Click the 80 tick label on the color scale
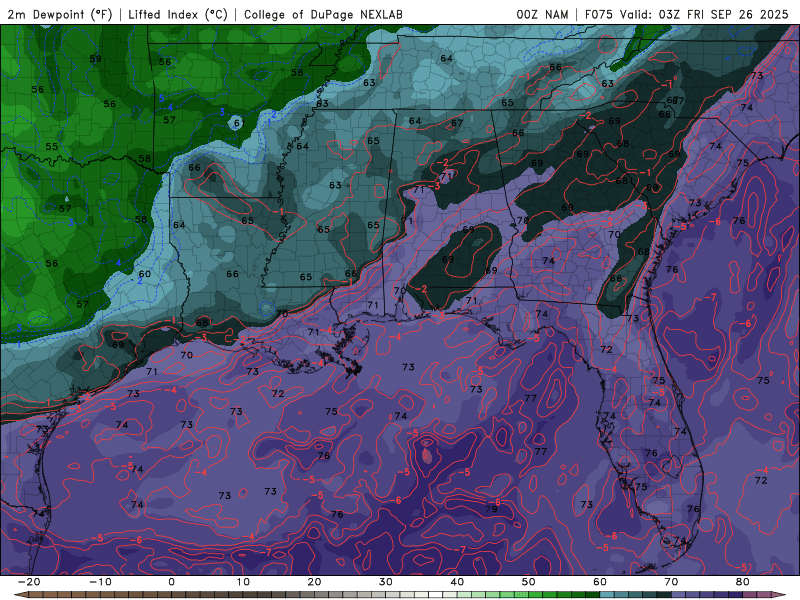800x600 pixels. pyautogui.click(x=743, y=582)
